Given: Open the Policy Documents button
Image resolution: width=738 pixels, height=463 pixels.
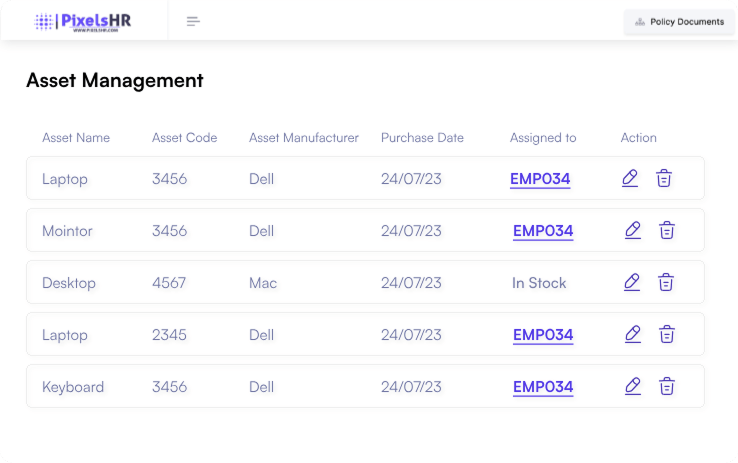Looking at the screenshot, I should point(679,21).
